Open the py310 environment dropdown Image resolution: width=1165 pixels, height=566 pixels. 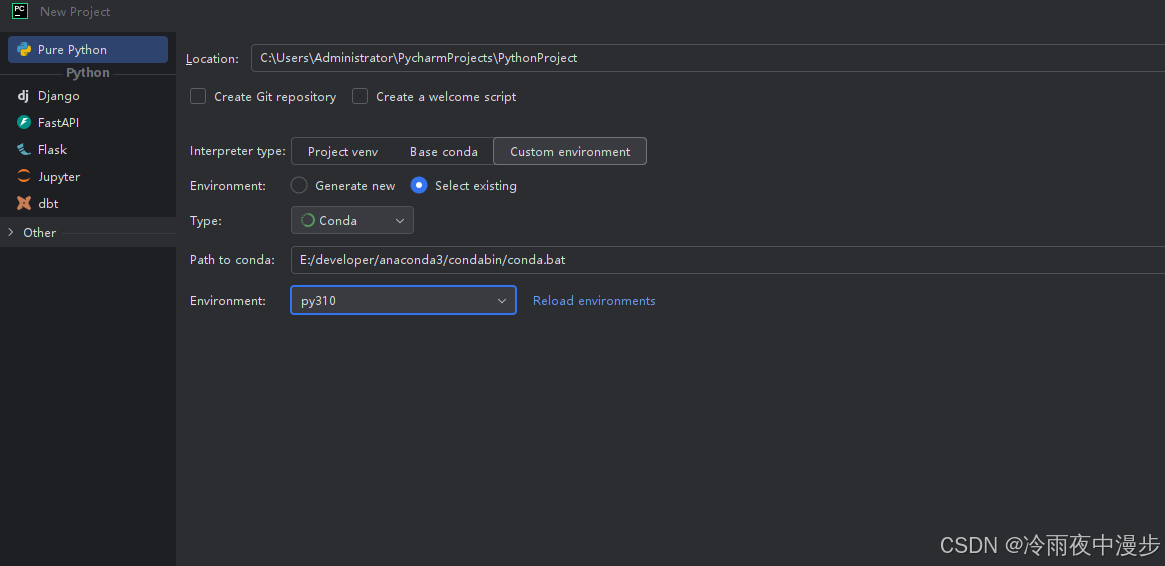click(x=403, y=300)
